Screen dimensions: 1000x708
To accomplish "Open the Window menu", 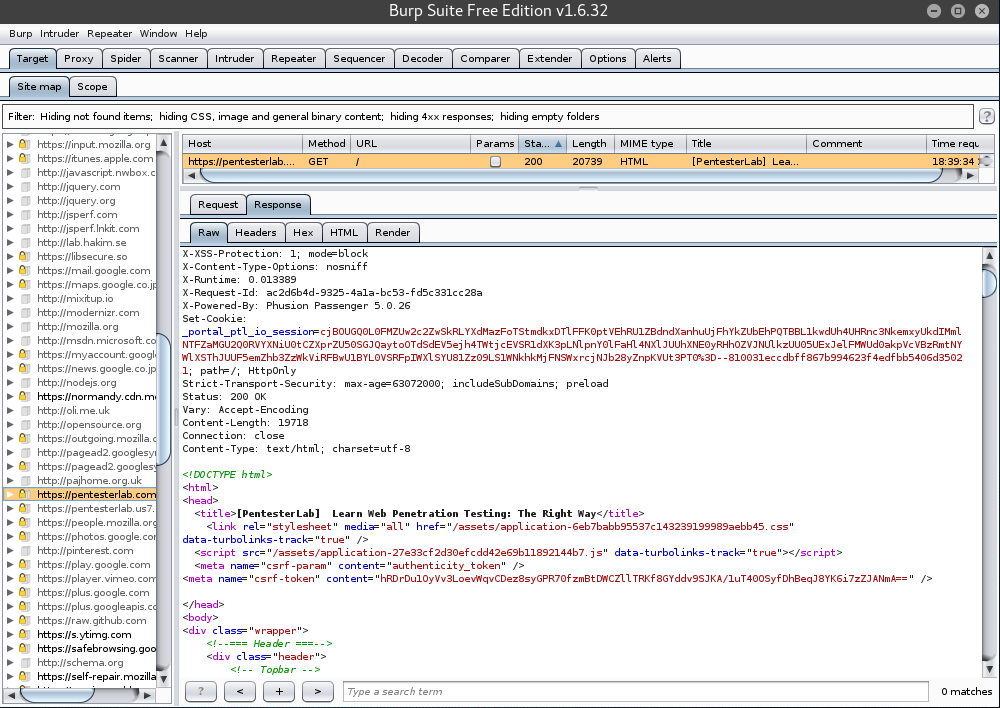I will (x=158, y=34).
